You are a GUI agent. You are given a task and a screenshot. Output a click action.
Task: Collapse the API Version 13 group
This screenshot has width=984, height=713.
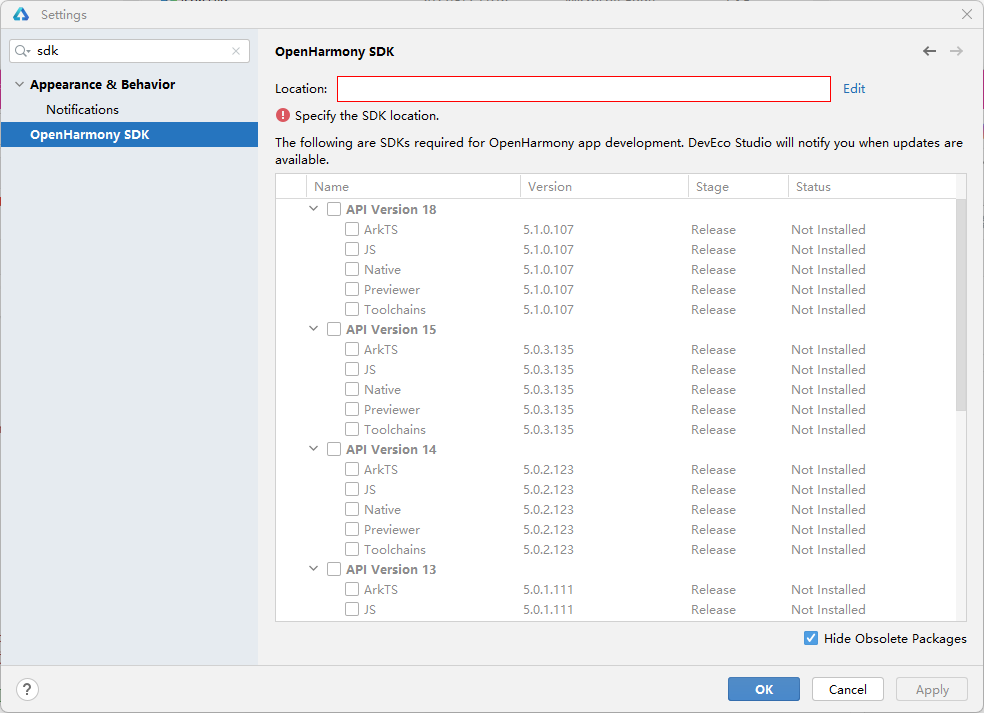(x=314, y=568)
